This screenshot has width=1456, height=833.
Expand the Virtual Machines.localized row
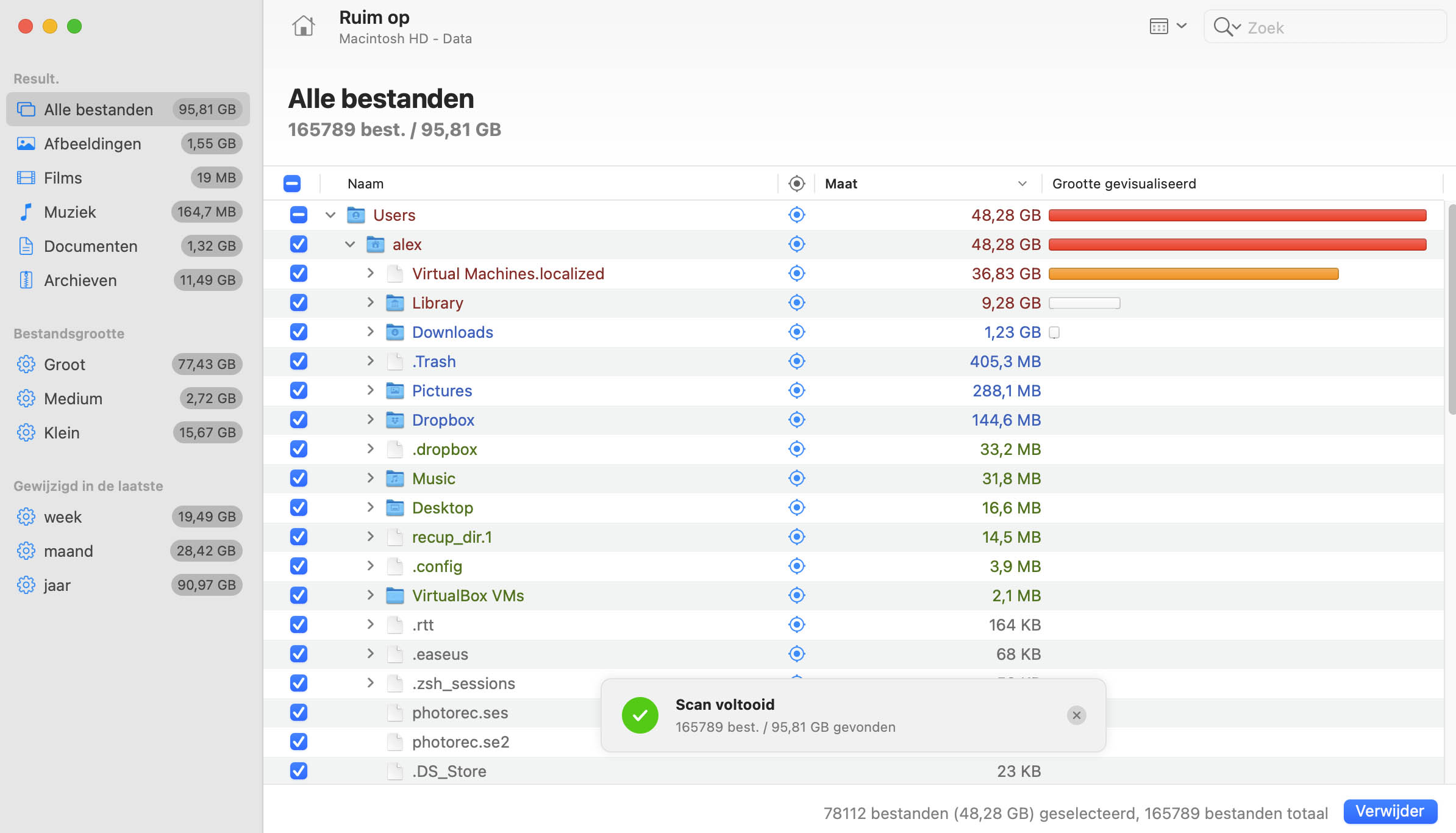[369, 273]
